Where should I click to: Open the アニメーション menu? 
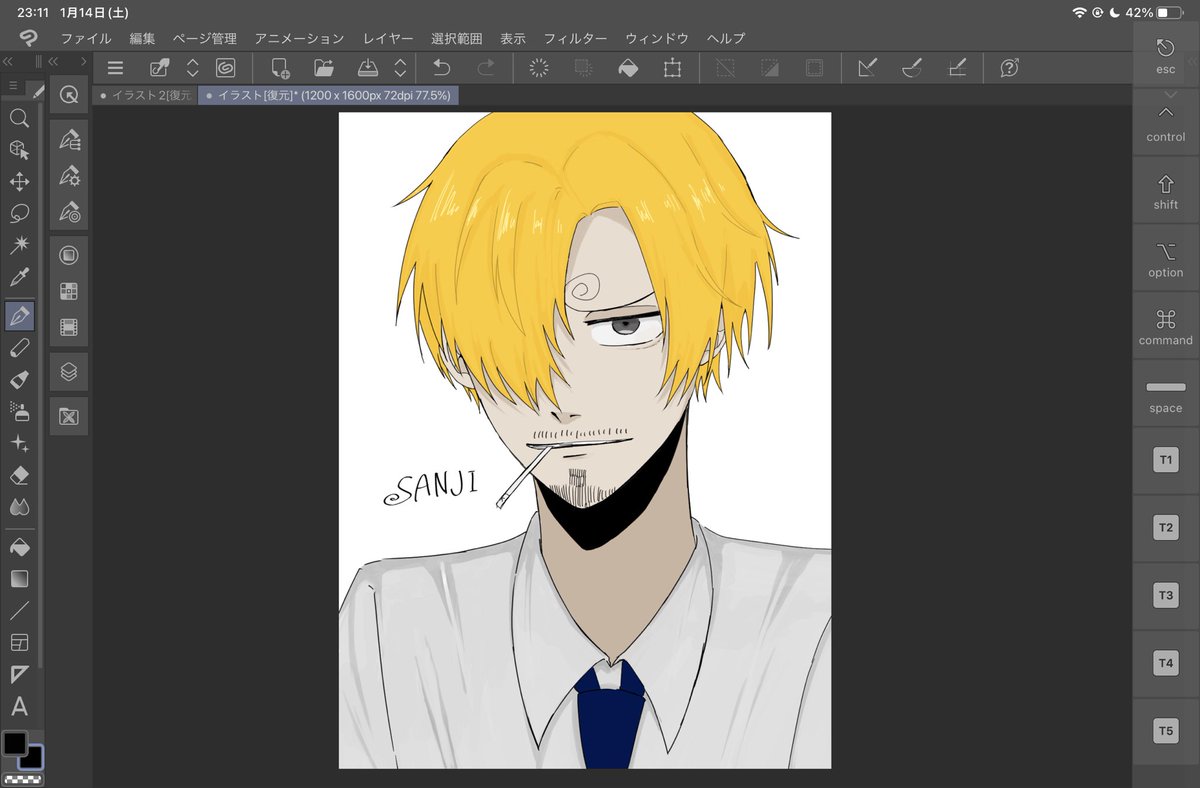pos(299,39)
